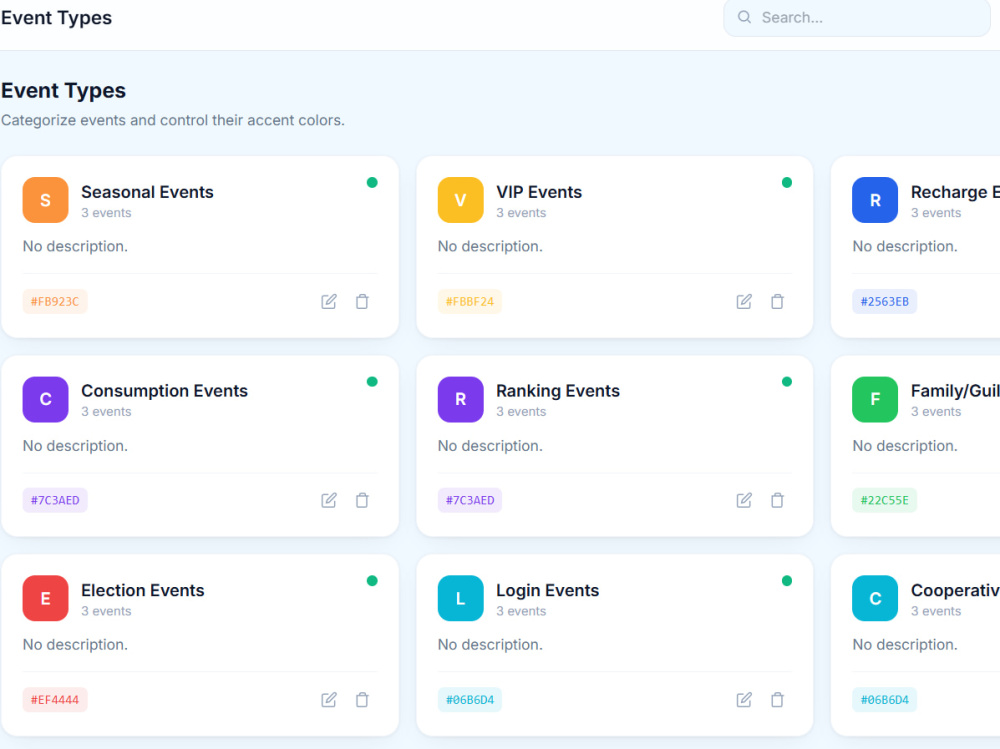The width and height of the screenshot is (1000, 749).
Task: Click the Cooperative #06B6D4 color chip
Action: point(885,700)
